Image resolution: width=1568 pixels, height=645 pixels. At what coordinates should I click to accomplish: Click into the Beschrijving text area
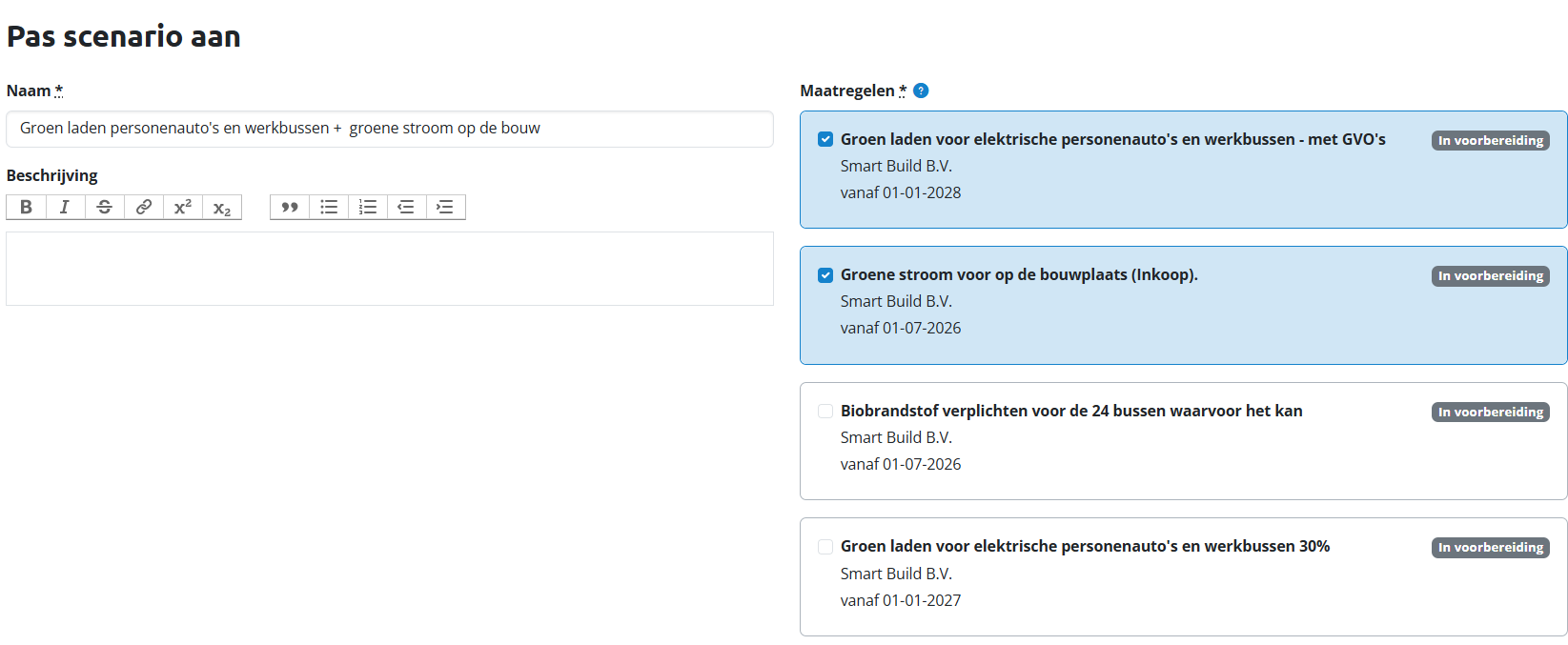[x=389, y=268]
